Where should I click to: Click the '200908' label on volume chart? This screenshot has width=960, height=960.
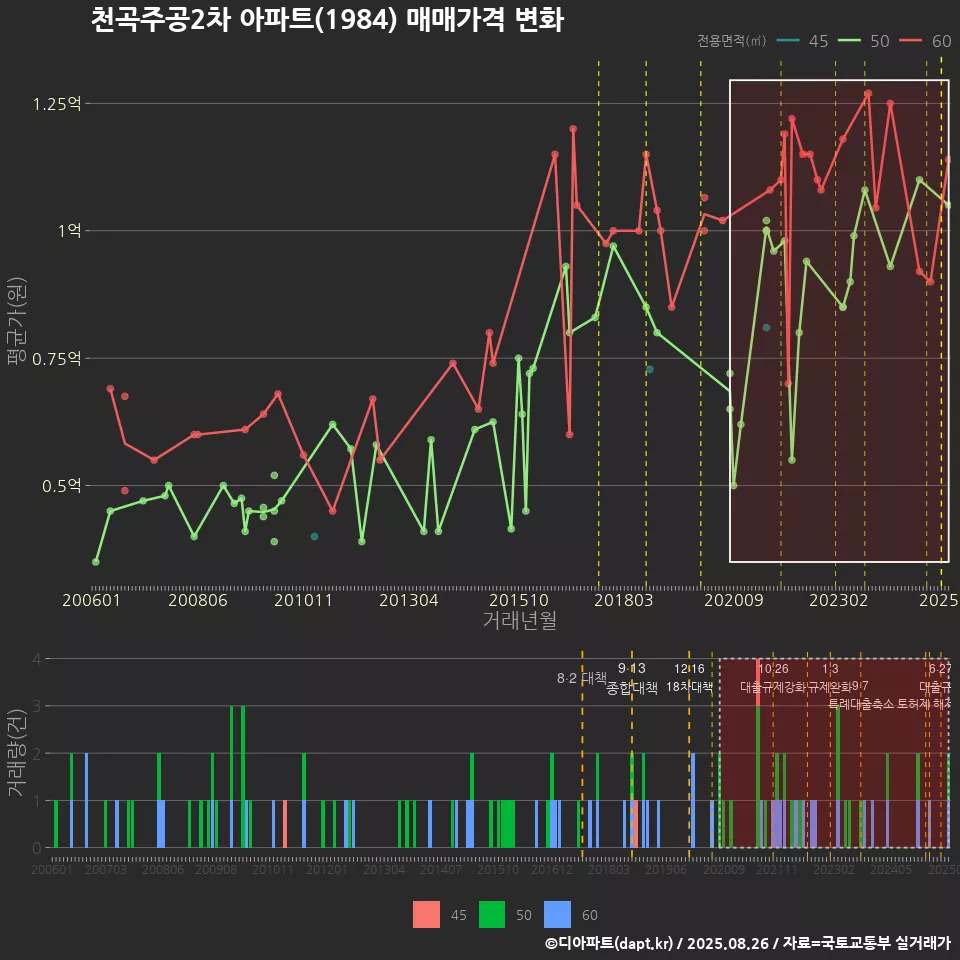coord(216,869)
